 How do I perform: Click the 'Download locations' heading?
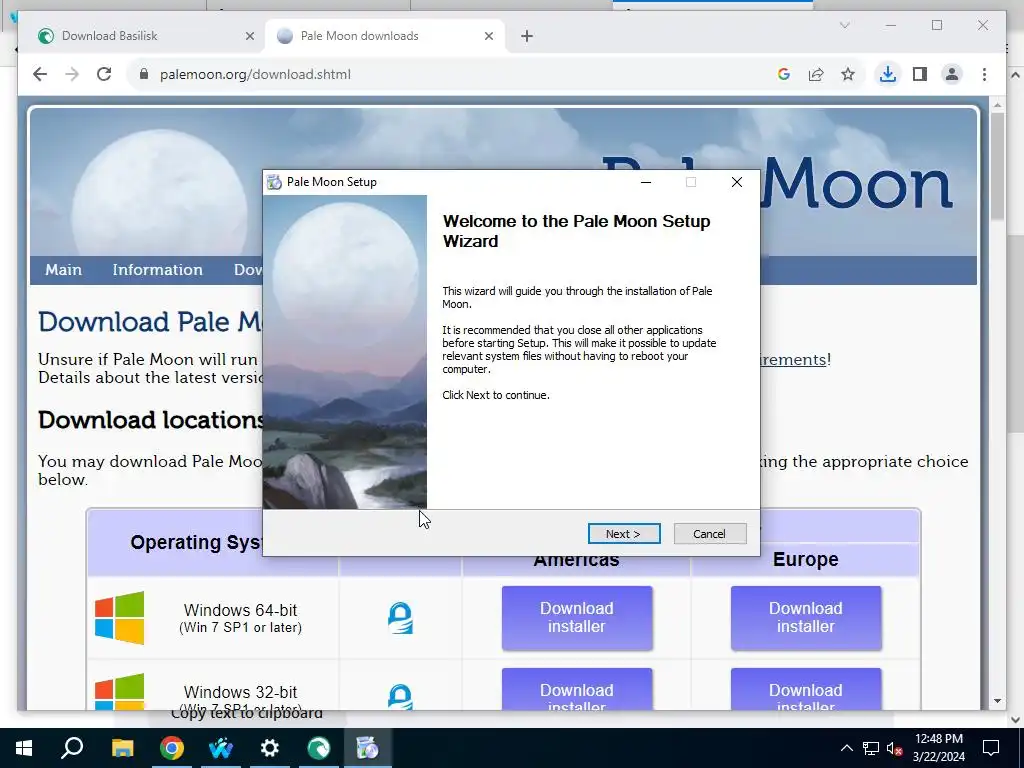tap(151, 419)
